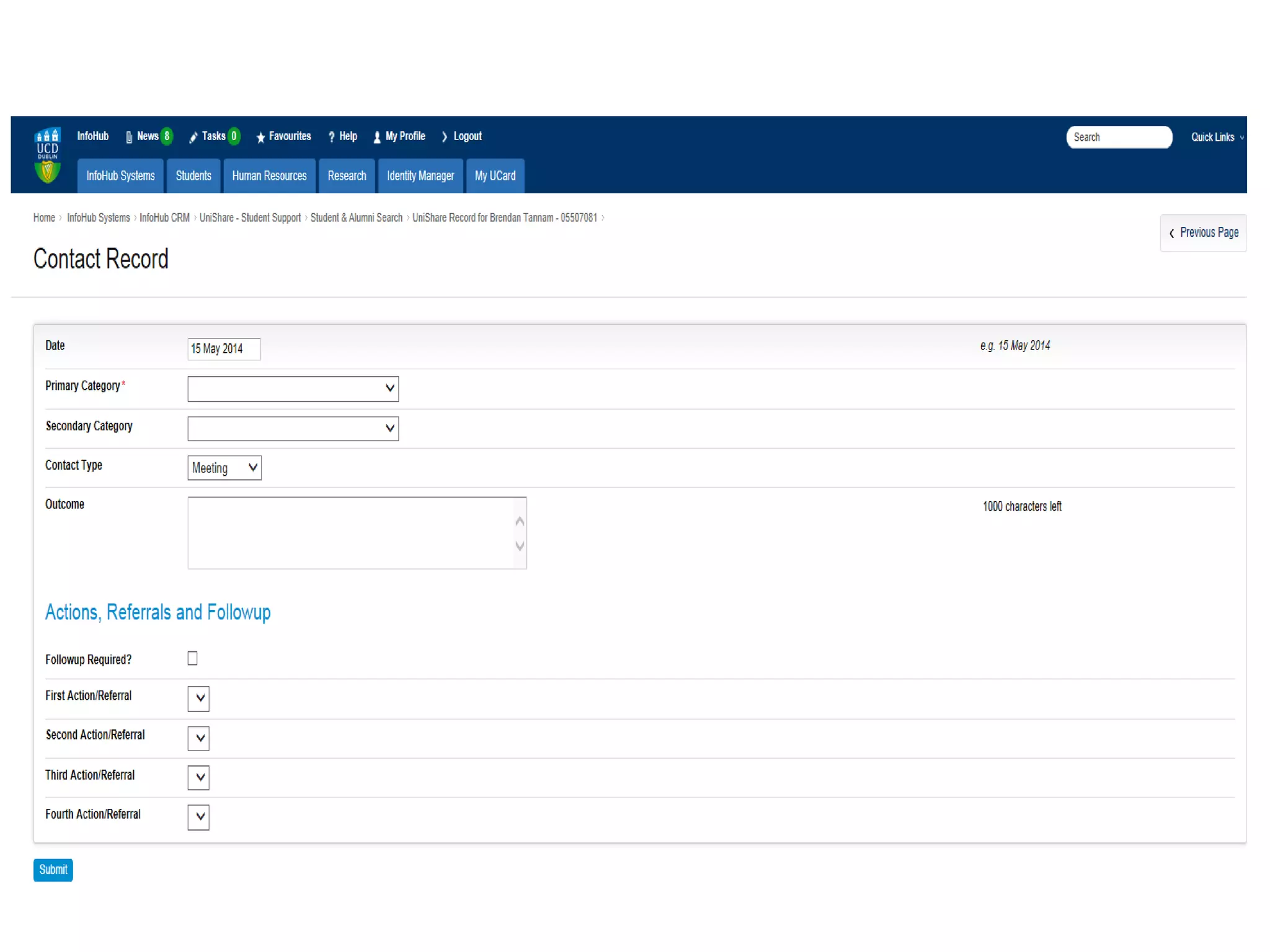This screenshot has height=952, width=1270.
Task: Open the Third Action/Referral dropdown
Action: tap(198, 777)
